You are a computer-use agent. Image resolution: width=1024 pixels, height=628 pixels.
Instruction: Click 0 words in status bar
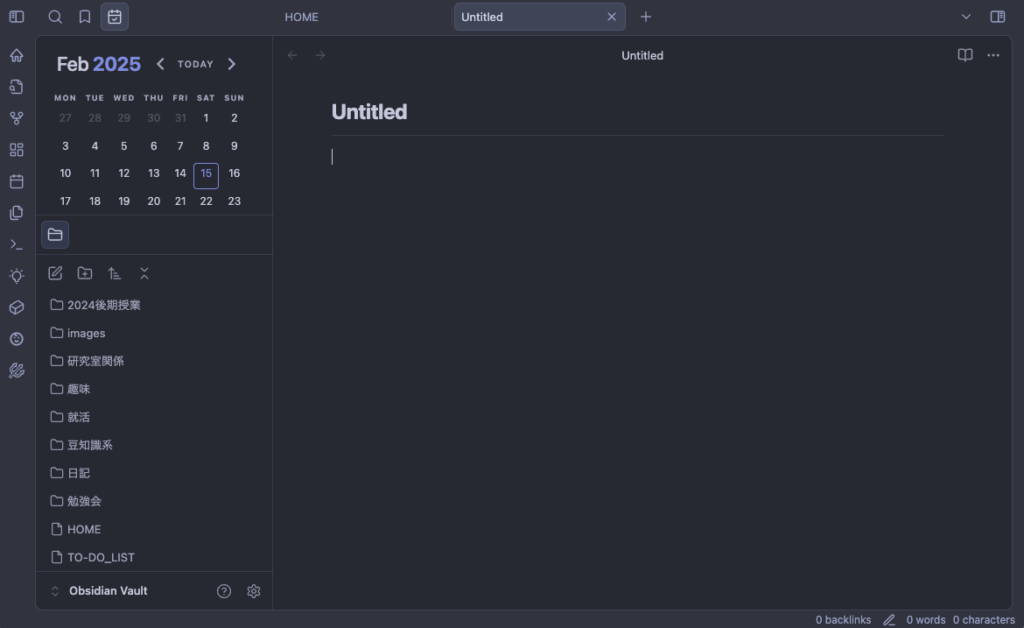(x=925, y=620)
